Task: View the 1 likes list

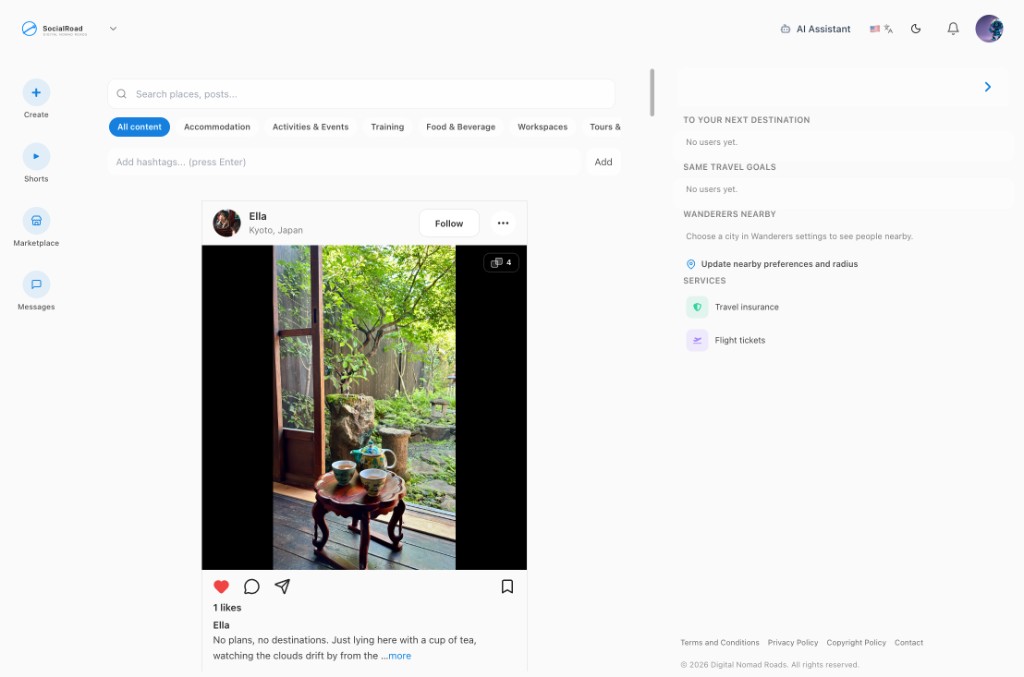Action: [x=227, y=607]
